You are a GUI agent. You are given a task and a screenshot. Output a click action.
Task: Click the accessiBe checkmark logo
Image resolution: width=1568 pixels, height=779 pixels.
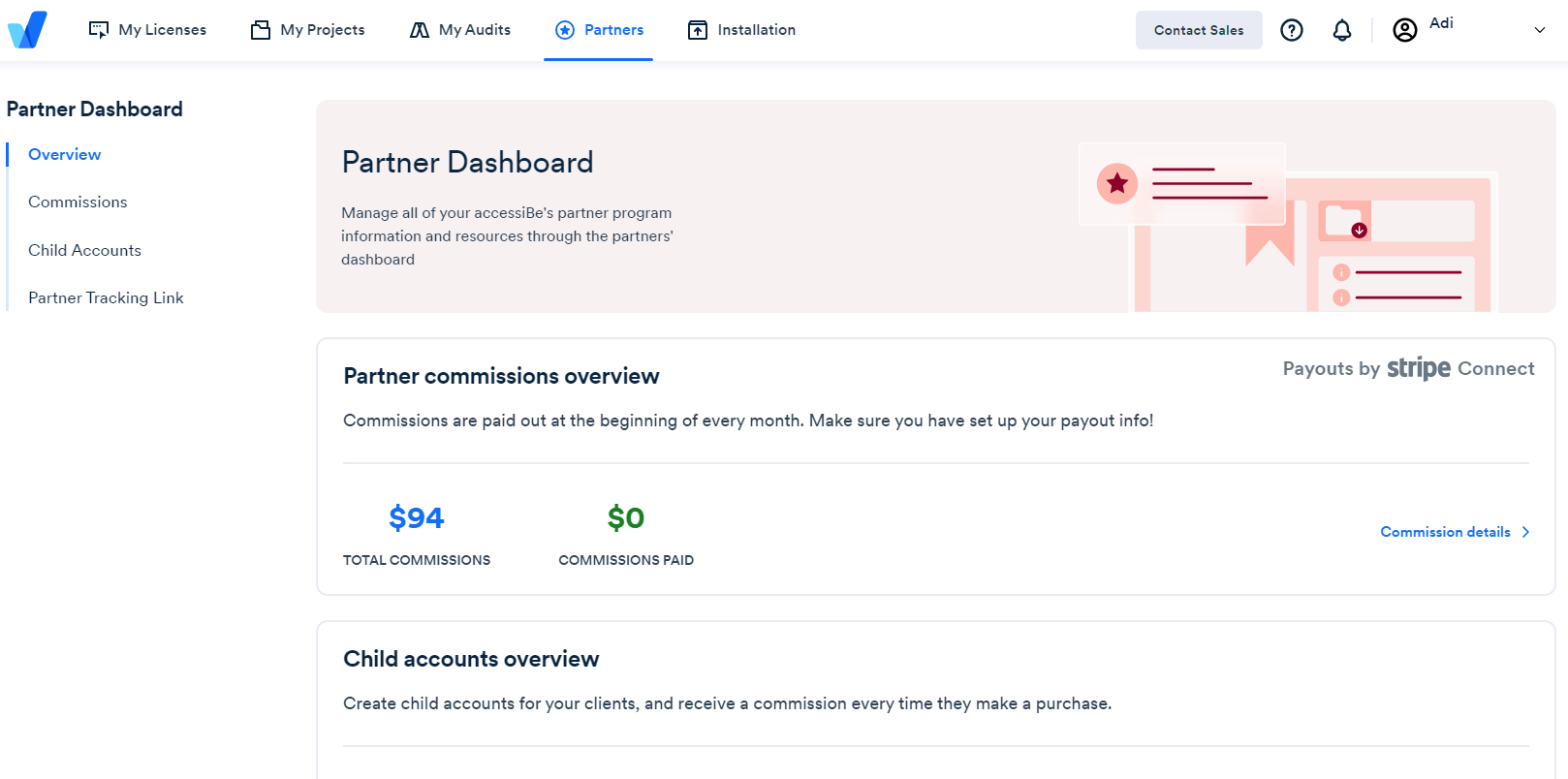point(27,30)
